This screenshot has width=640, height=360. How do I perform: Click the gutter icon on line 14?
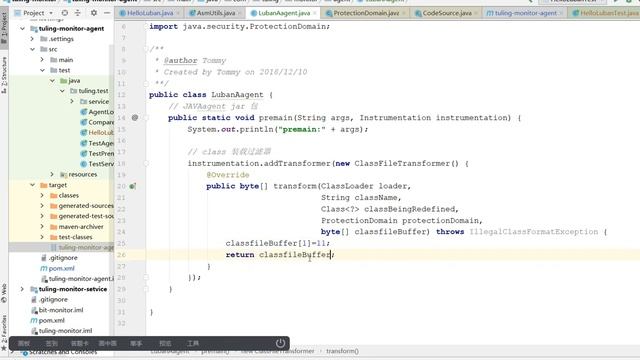(135, 118)
